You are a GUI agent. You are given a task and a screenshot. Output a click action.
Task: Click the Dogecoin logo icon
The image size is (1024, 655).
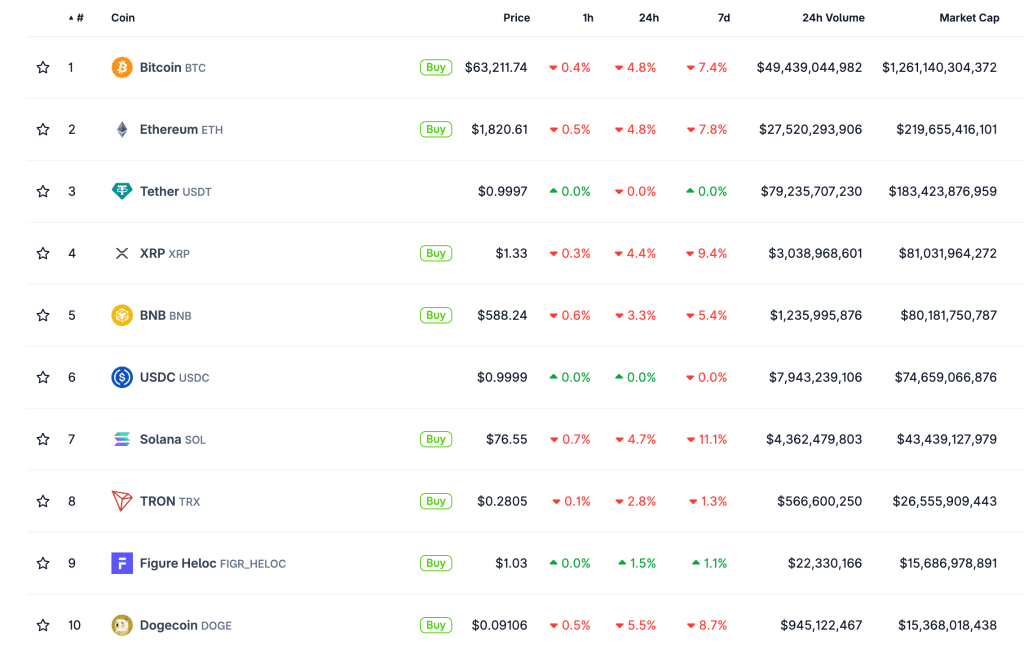(121, 626)
